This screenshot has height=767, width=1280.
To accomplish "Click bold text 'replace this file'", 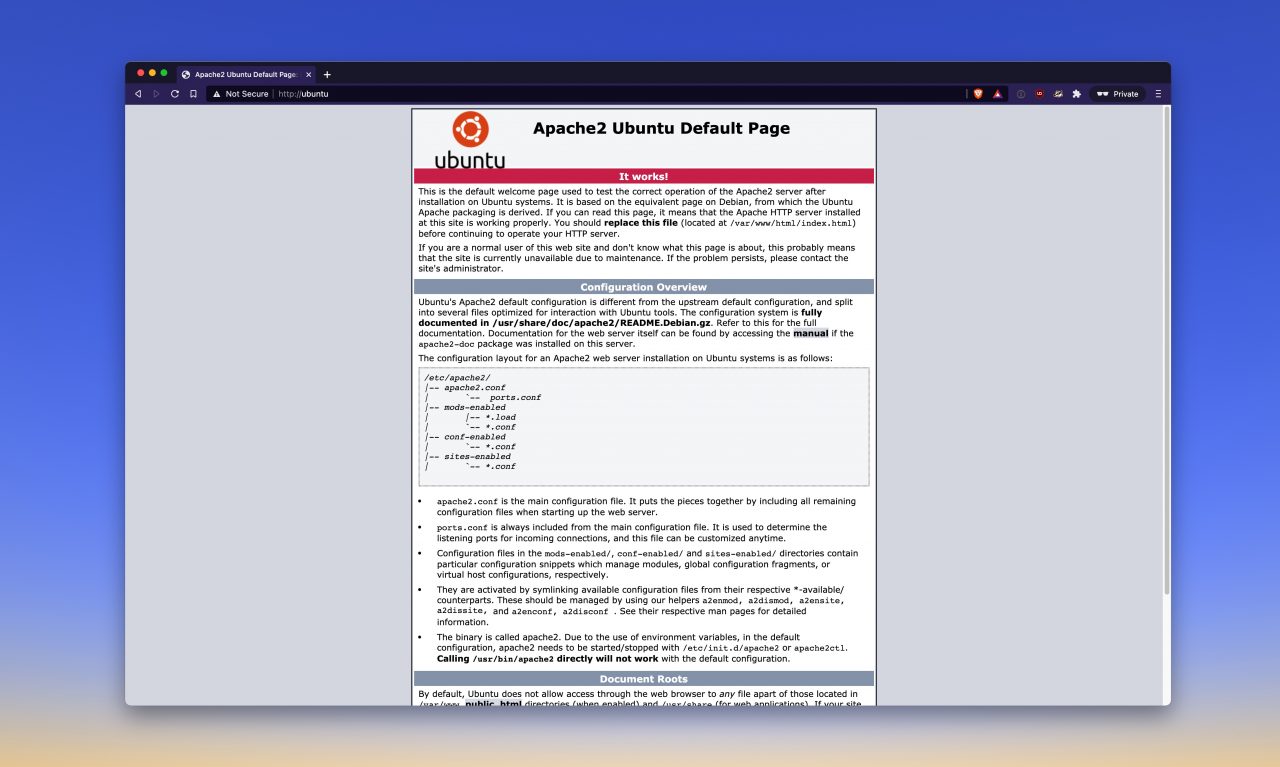I will coord(640,223).
